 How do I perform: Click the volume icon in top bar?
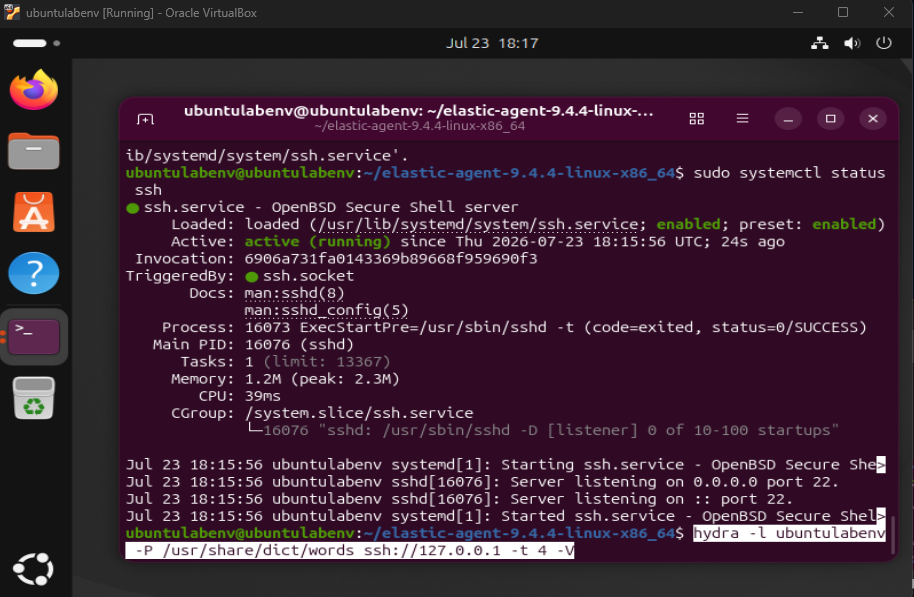click(852, 43)
